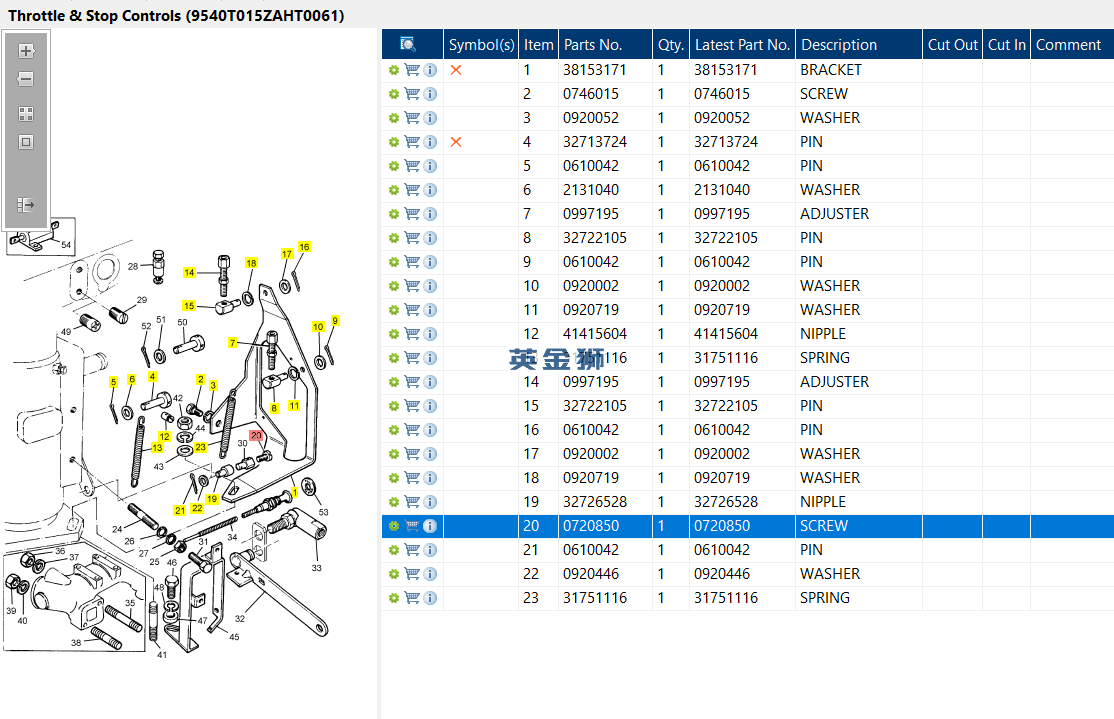
Task: Click description BRACKET in item 1 row
Action: pyautogui.click(x=831, y=70)
